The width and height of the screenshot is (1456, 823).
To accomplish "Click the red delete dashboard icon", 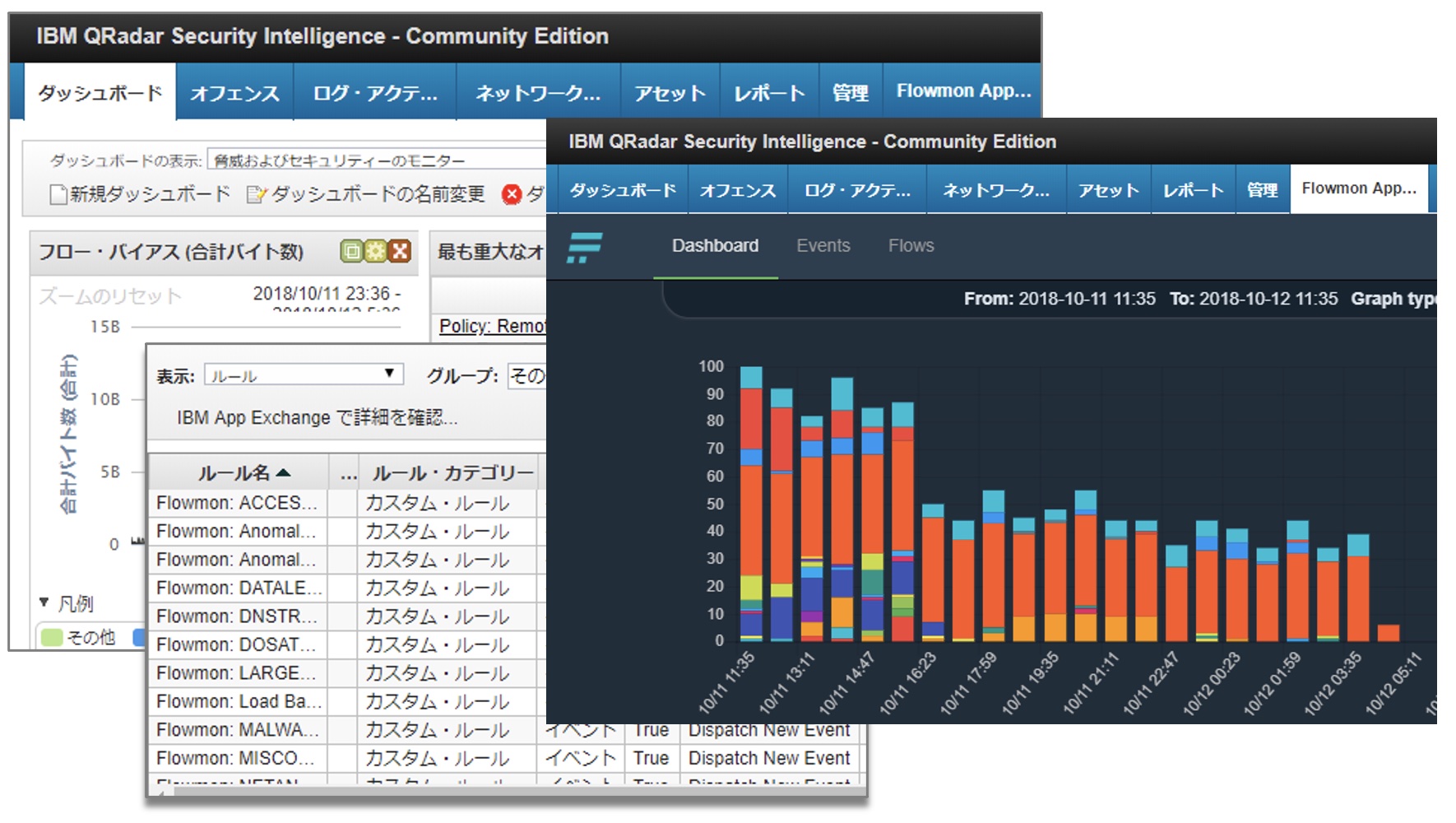I will click(512, 194).
